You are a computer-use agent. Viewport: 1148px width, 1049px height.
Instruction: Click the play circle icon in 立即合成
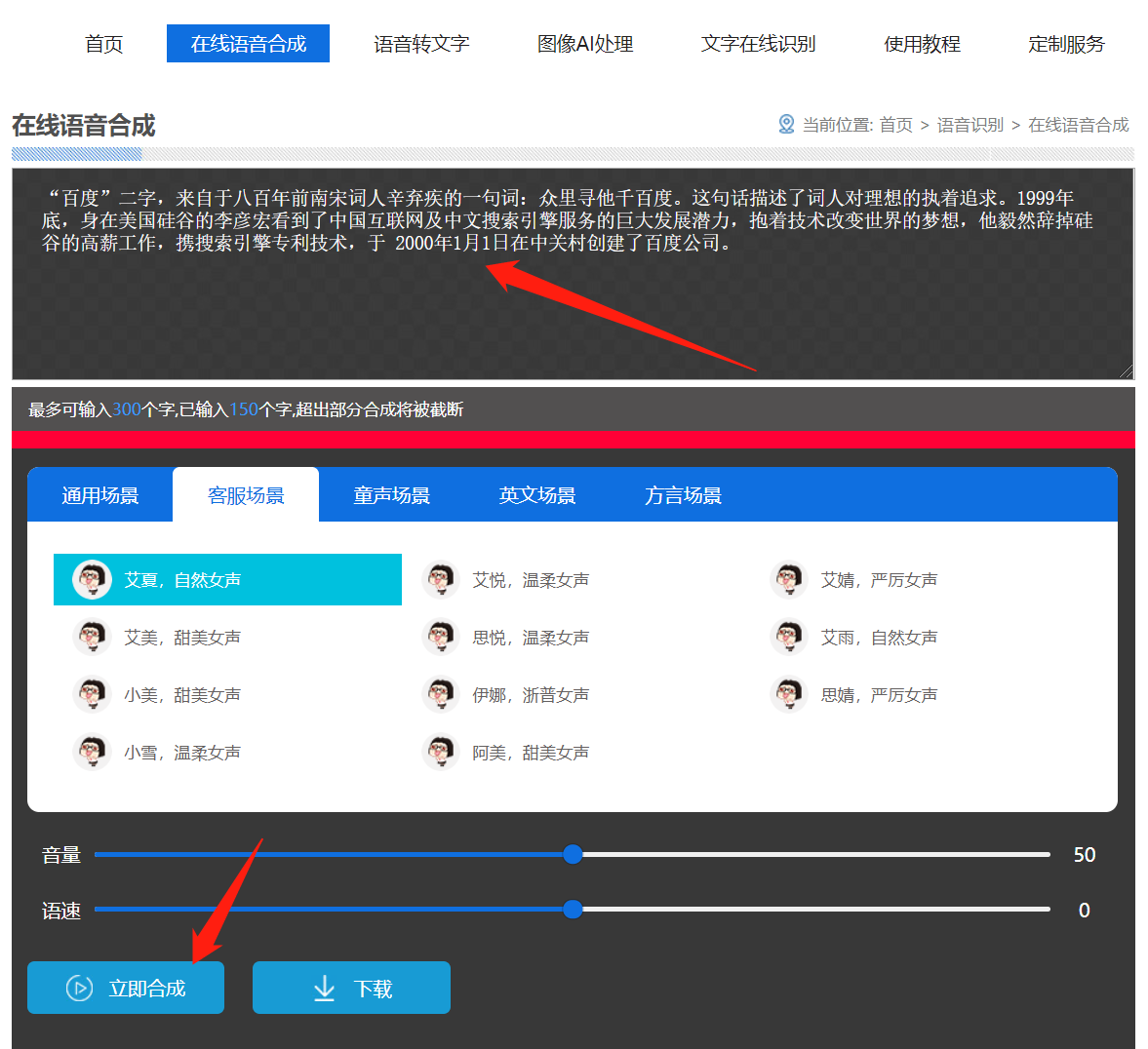79,989
